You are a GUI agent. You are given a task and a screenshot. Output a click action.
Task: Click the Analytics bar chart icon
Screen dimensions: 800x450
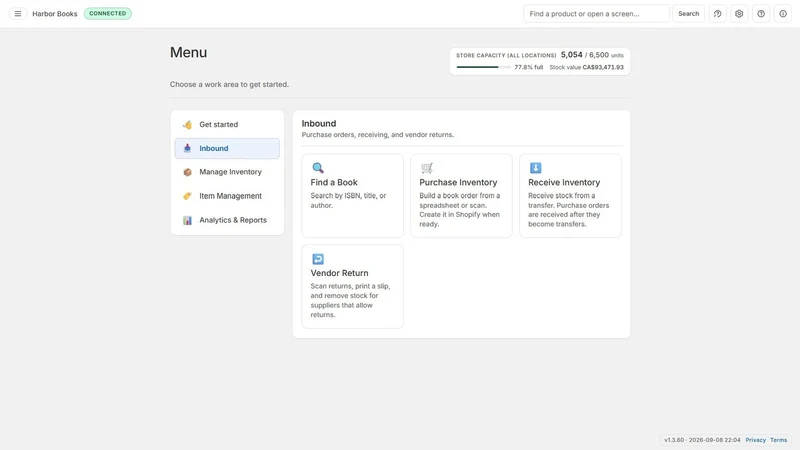pos(187,220)
